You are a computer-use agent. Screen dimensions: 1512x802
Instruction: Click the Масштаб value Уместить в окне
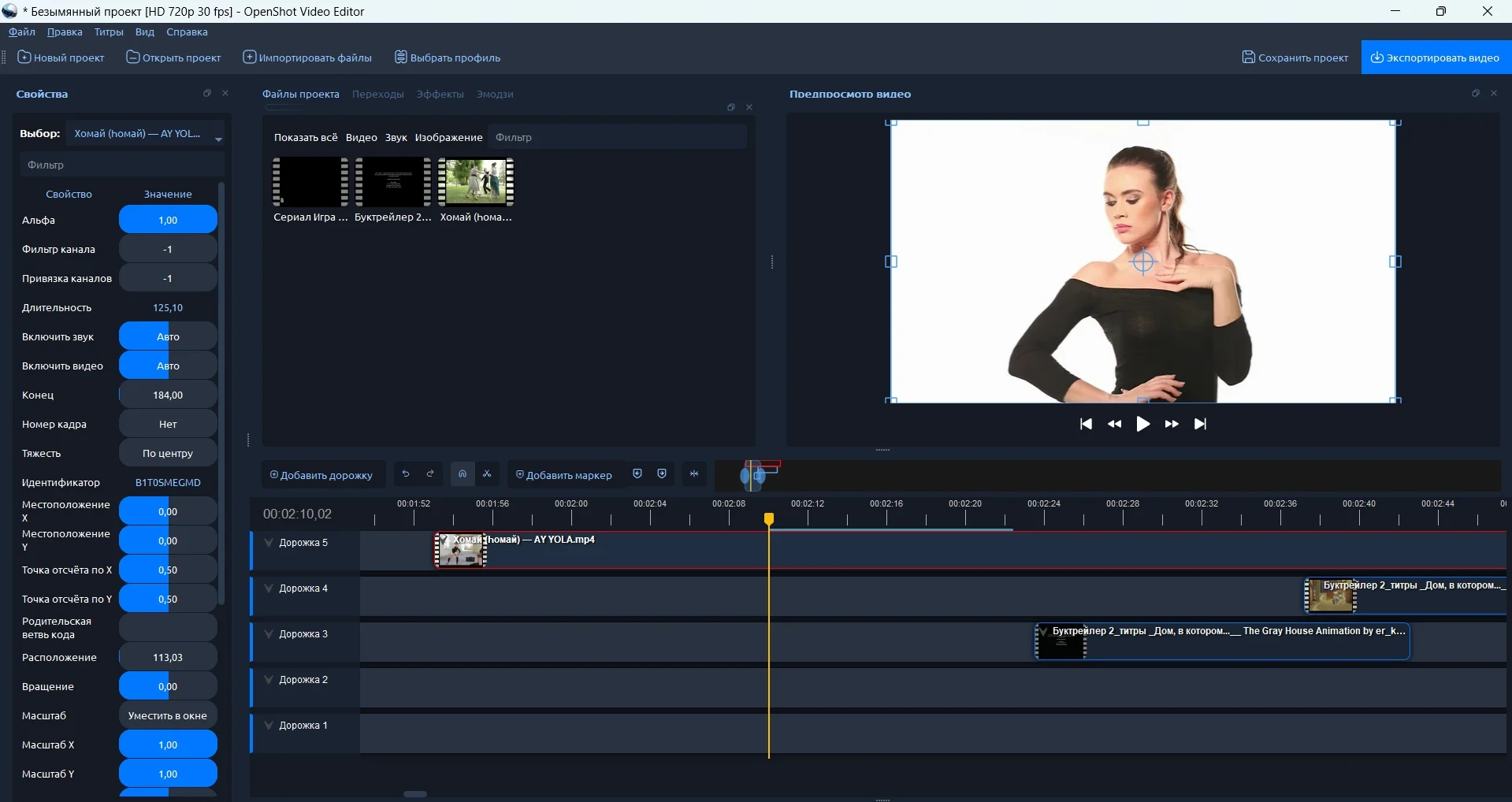[x=168, y=715]
